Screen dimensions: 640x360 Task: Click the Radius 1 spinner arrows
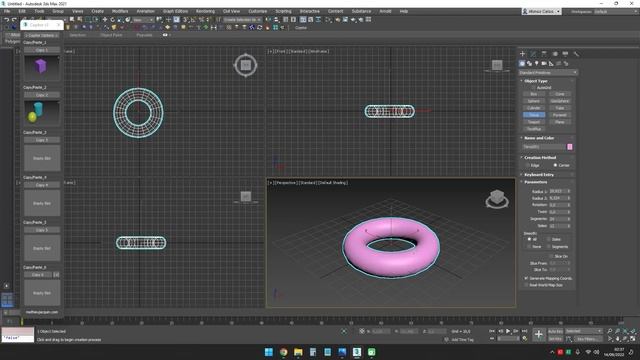pyautogui.click(x=569, y=191)
